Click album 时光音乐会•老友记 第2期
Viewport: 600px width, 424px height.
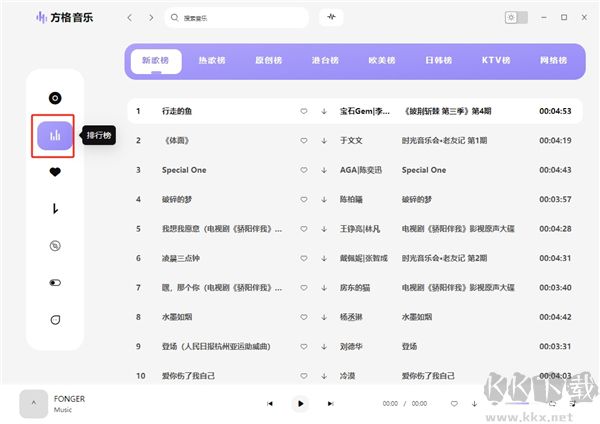coord(444,258)
